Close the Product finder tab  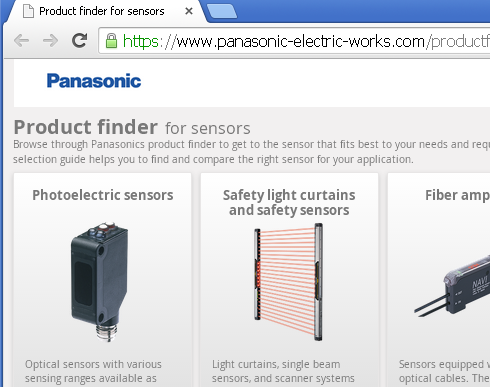[x=189, y=11]
